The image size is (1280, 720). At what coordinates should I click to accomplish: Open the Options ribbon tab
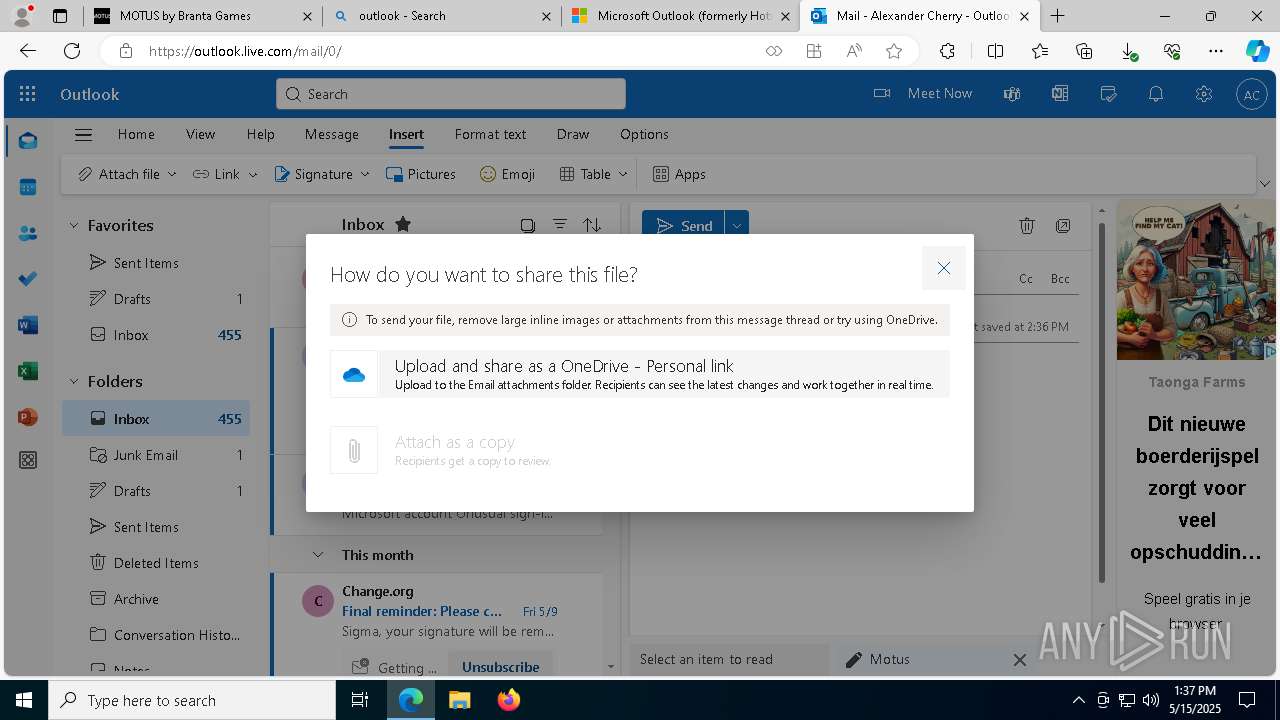point(644,134)
